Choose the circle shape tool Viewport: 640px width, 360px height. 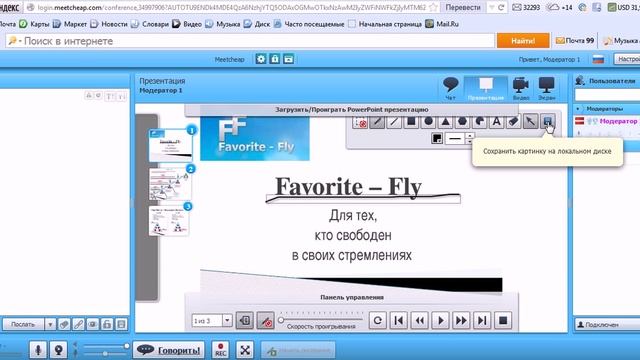pos(428,122)
